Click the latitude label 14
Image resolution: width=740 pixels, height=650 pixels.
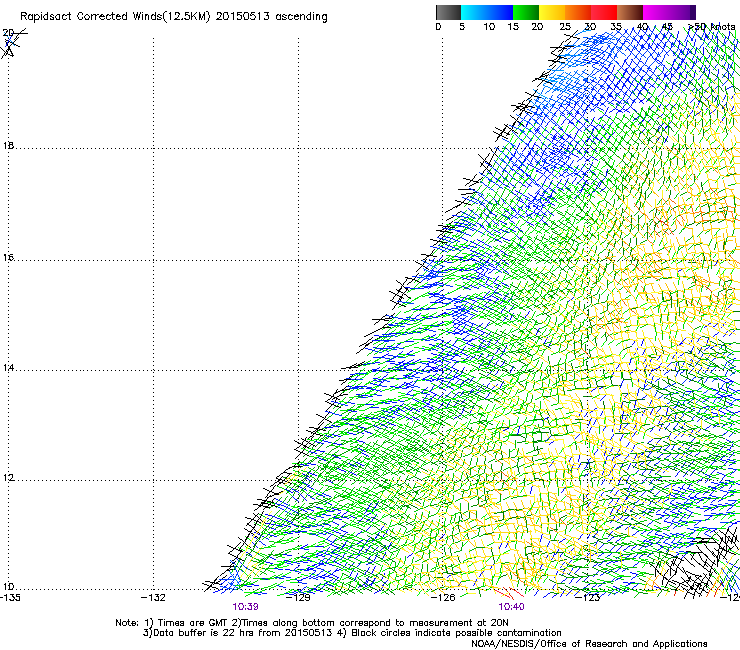(x=8, y=368)
